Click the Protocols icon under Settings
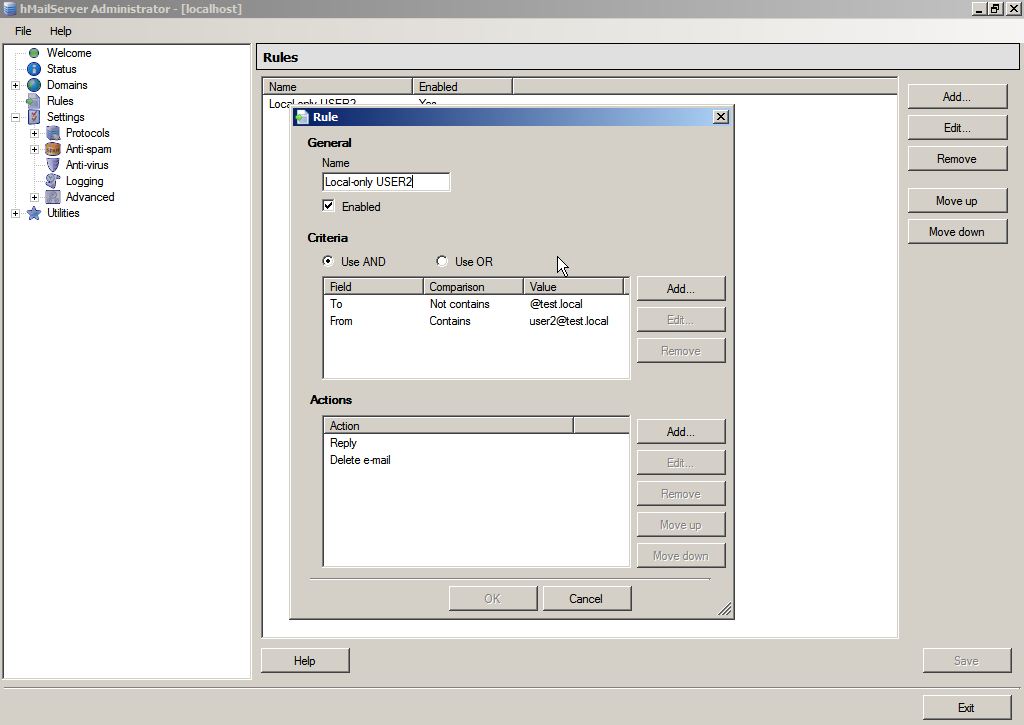Image resolution: width=1024 pixels, height=725 pixels. [x=53, y=133]
